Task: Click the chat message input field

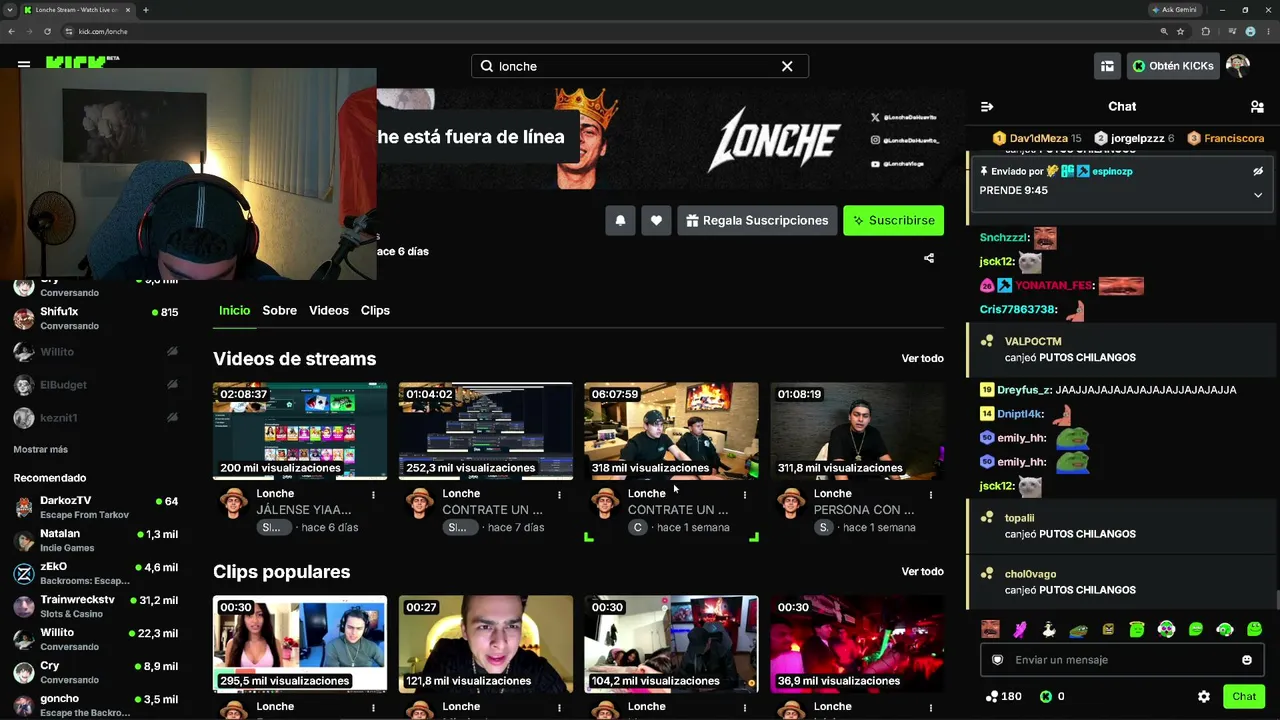Action: (x=1121, y=660)
